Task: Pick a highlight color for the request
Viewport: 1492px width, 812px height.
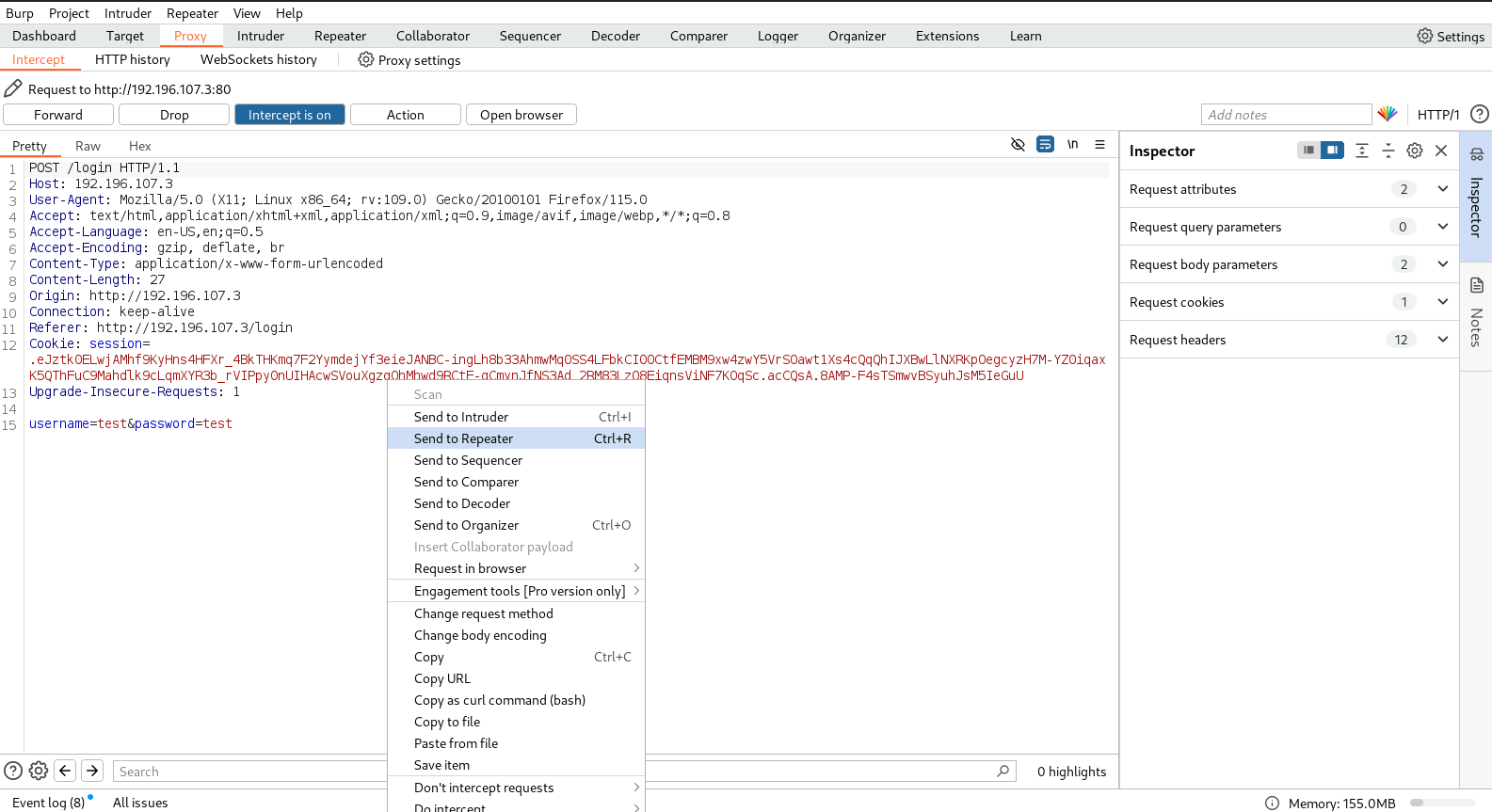Action: pyautogui.click(x=1388, y=114)
